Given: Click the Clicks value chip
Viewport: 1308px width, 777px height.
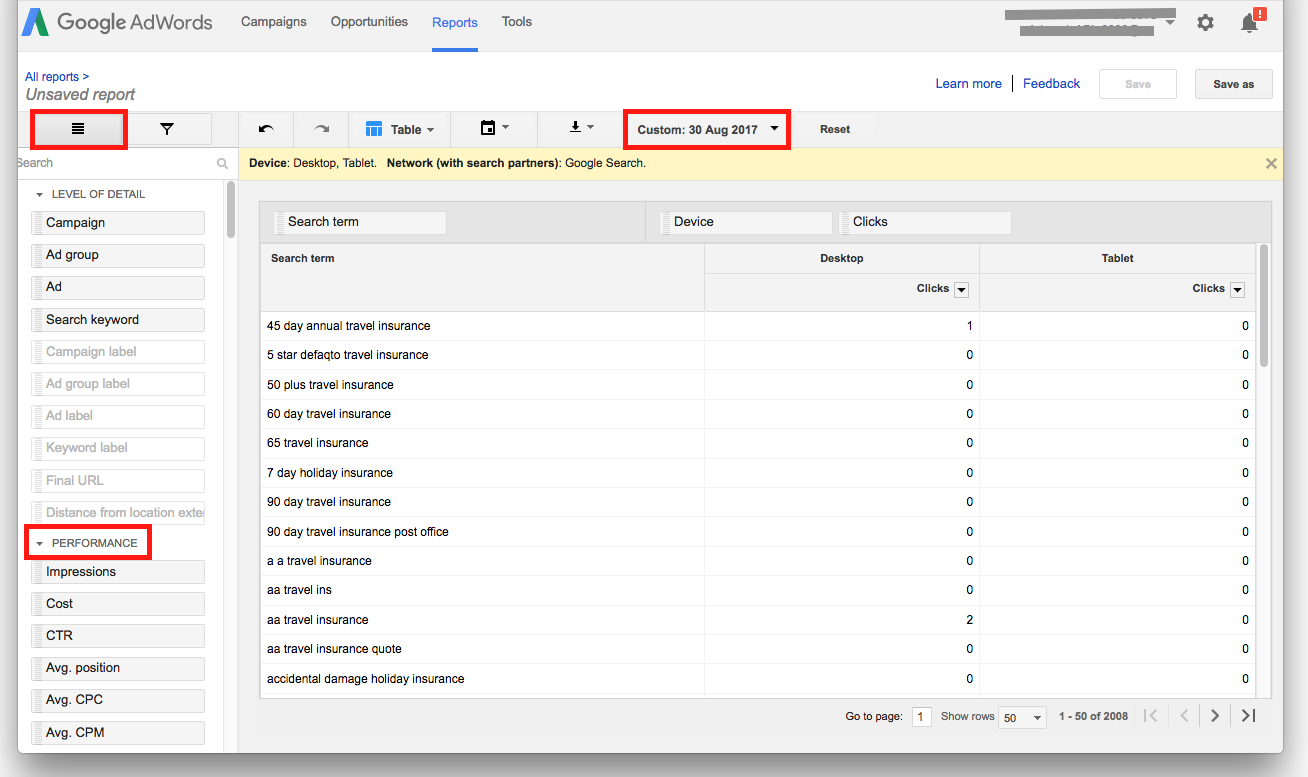Looking at the screenshot, I should point(925,222).
